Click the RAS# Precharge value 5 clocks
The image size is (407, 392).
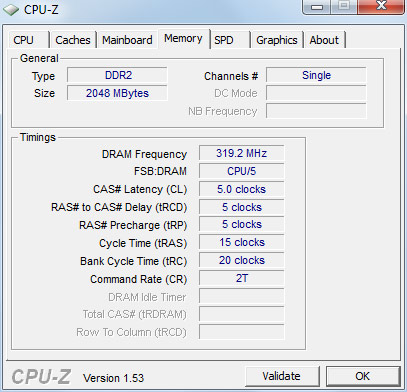pos(242,224)
